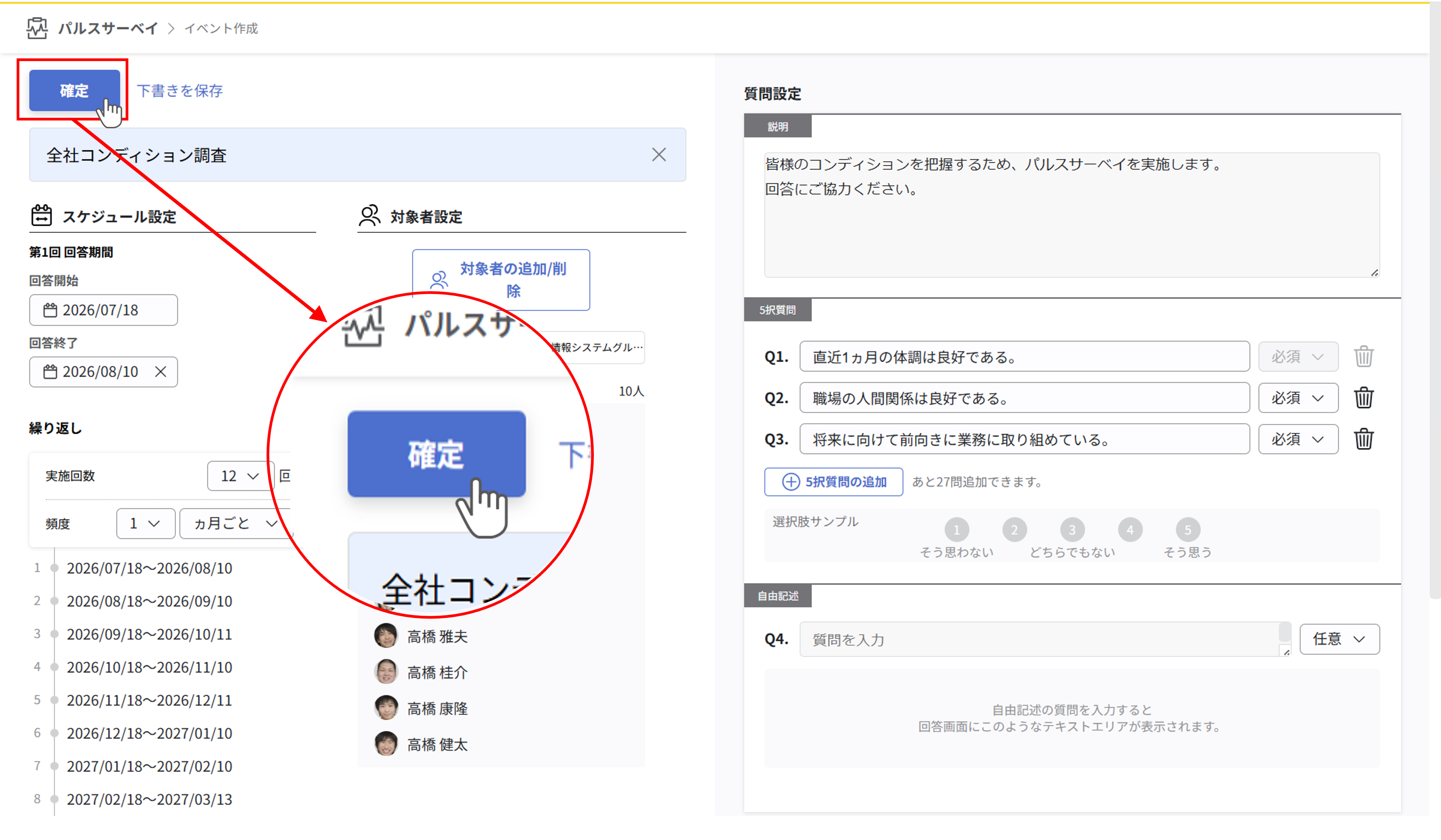Edit Q1 question 直近1ヵ月の体調は良好である。

coord(1024,357)
